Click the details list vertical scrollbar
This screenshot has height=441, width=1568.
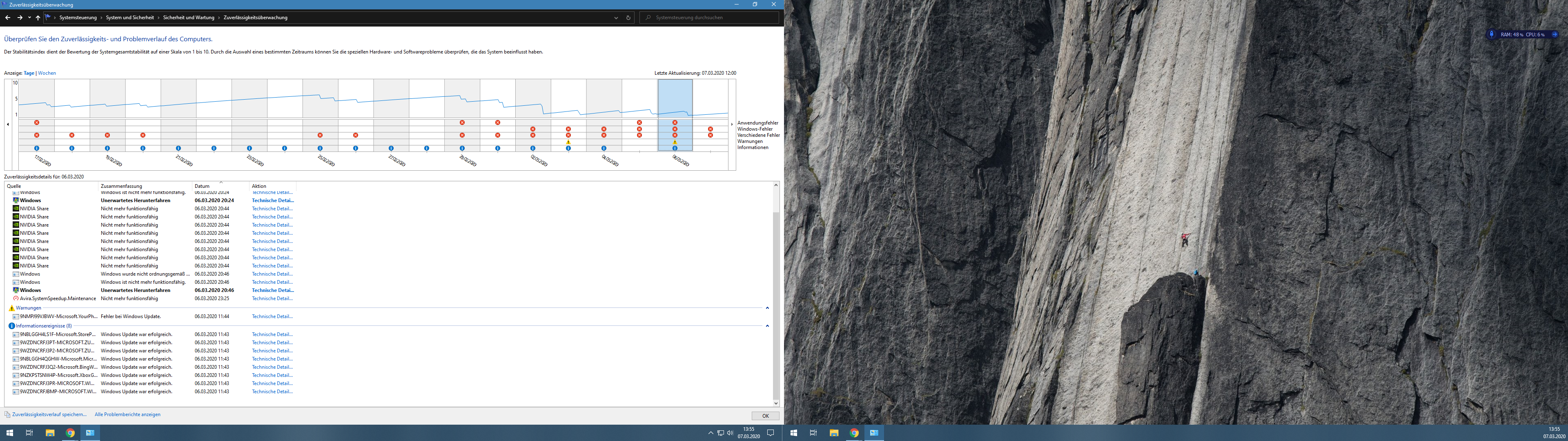[775, 305]
